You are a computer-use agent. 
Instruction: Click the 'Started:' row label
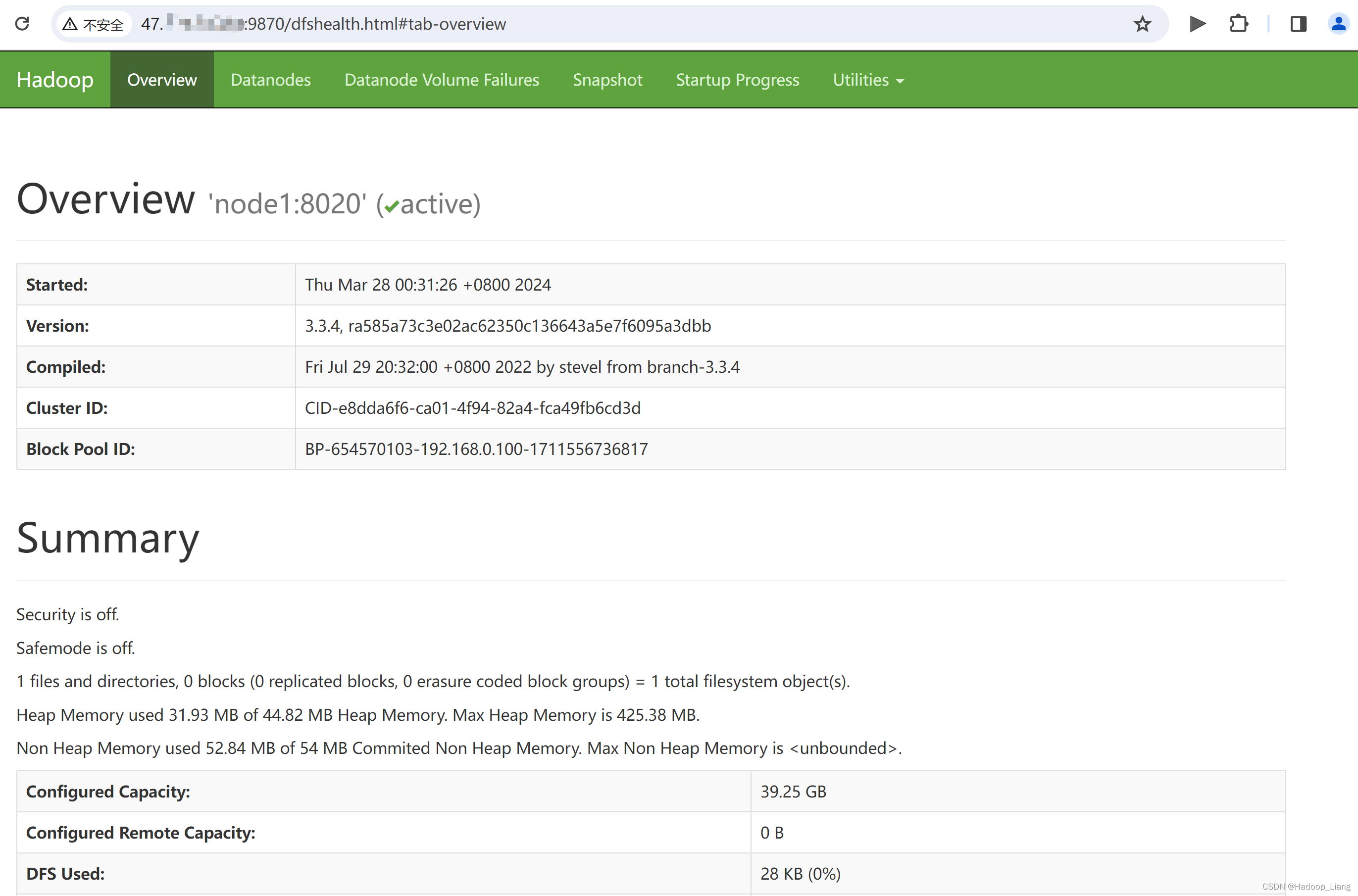pos(57,285)
